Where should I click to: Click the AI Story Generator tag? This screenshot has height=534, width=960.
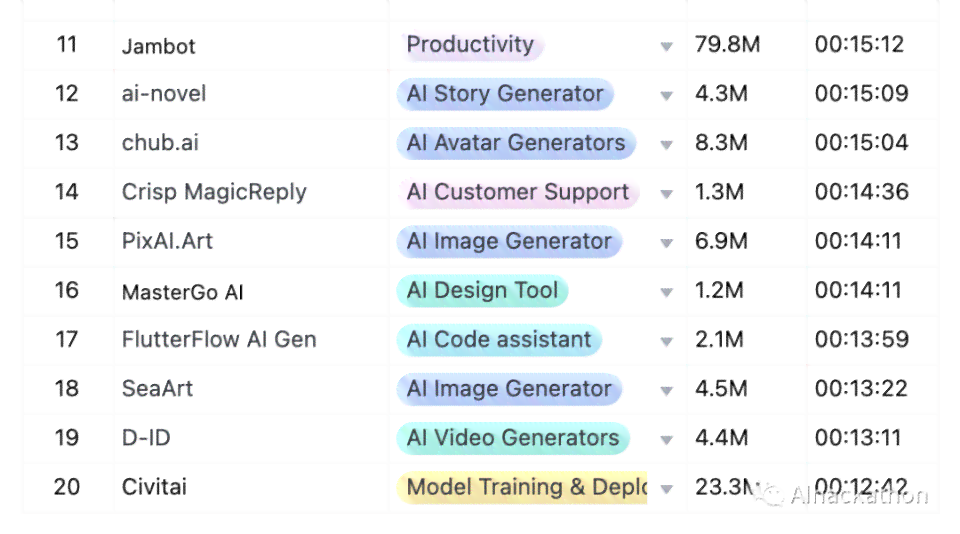point(505,94)
